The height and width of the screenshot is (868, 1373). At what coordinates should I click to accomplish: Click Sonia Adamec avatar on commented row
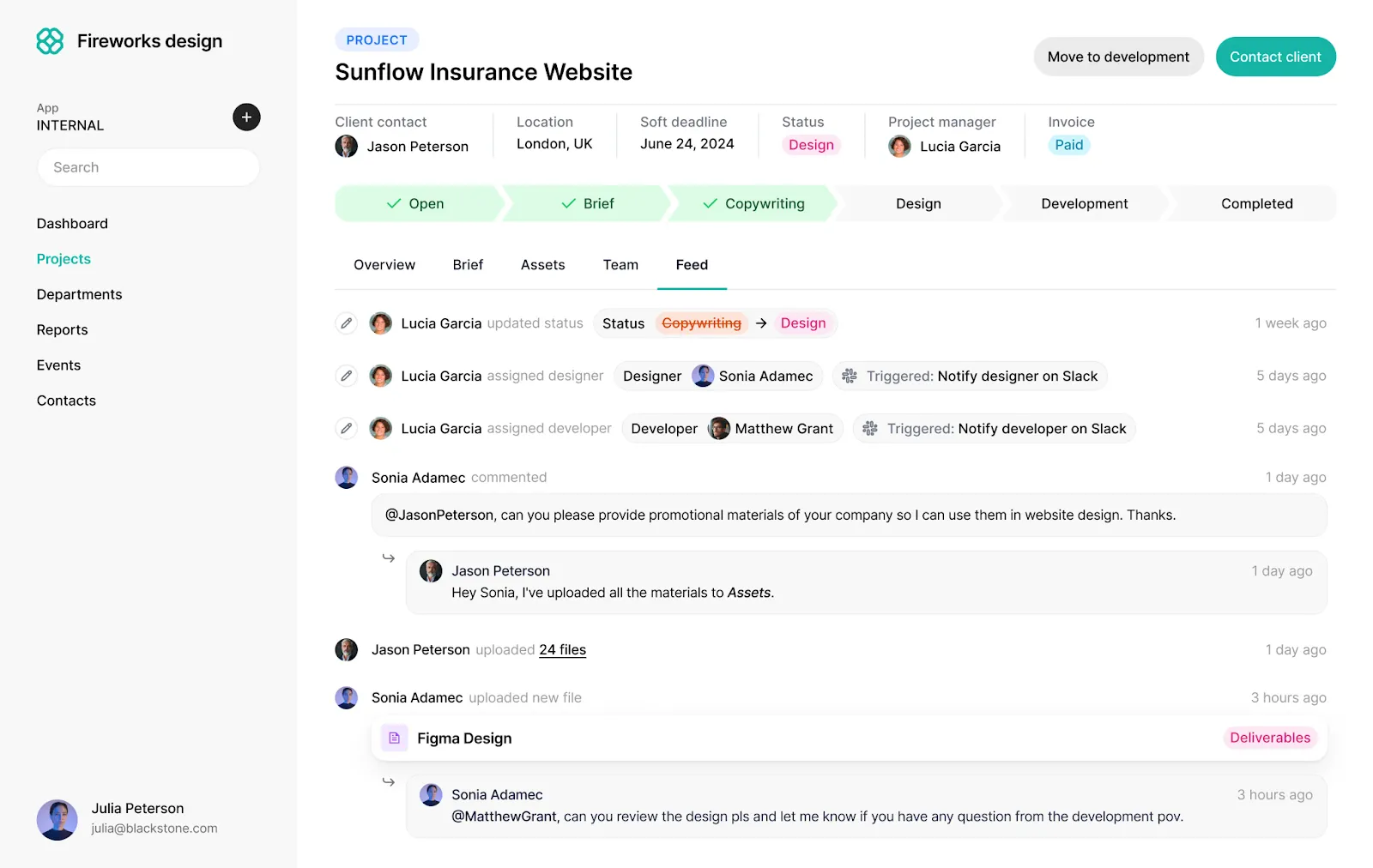[347, 478]
